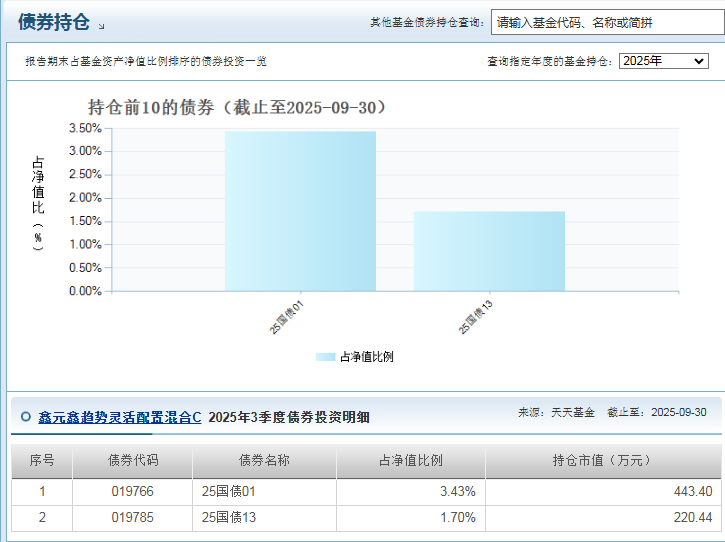
Task: Focus the fund code search input field
Action: [x=608, y=22]
